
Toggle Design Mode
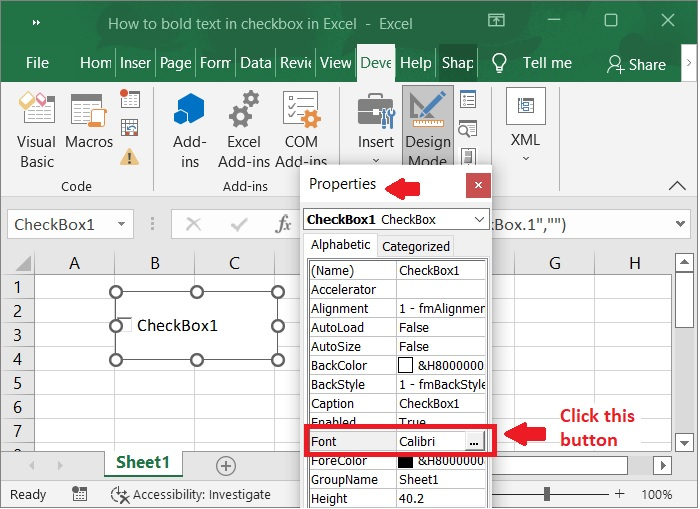point(428,127)
